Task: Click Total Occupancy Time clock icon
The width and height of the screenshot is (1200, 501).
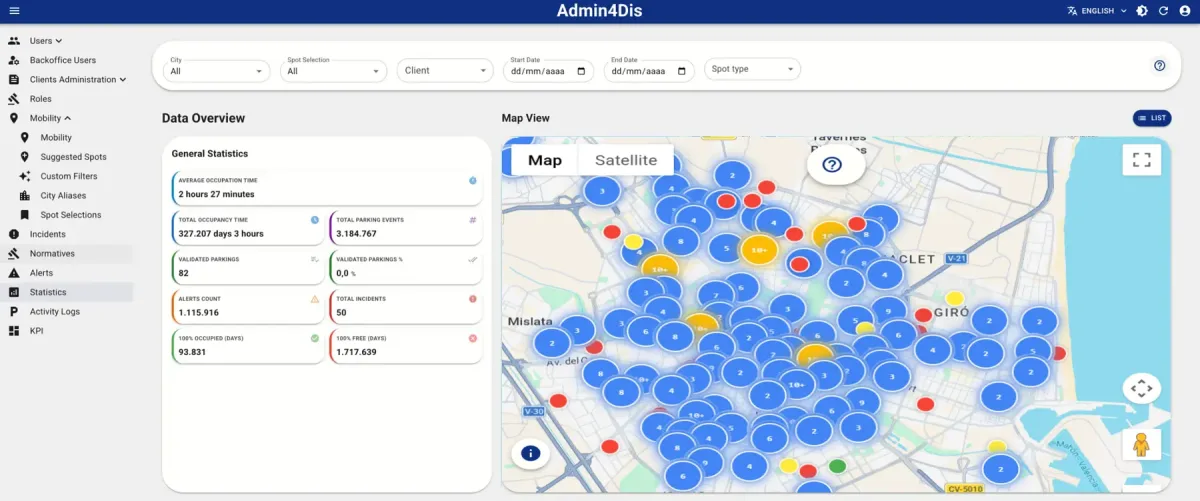Action: [x=314, y=219]
